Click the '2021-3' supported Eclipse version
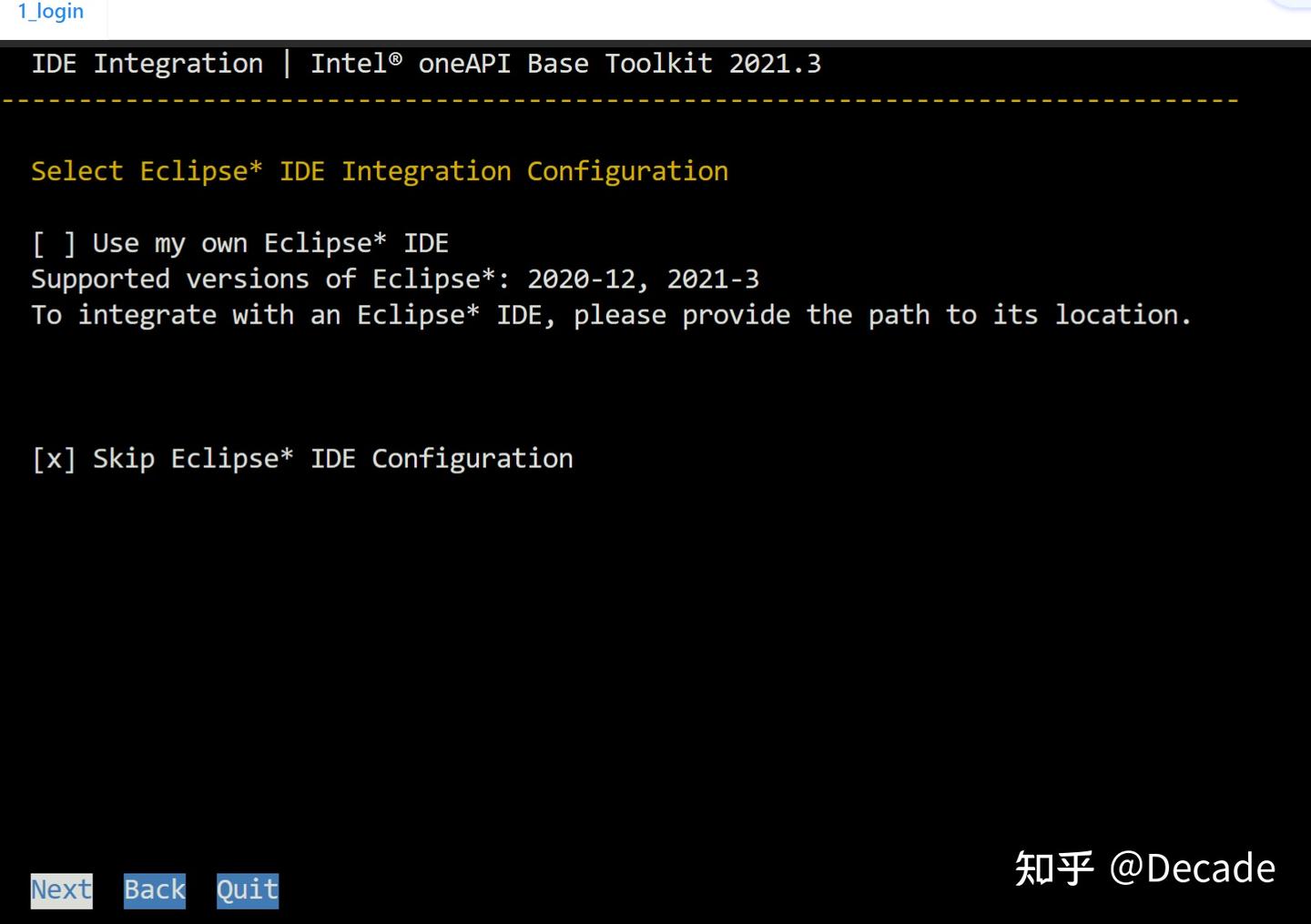 (713, 279)
